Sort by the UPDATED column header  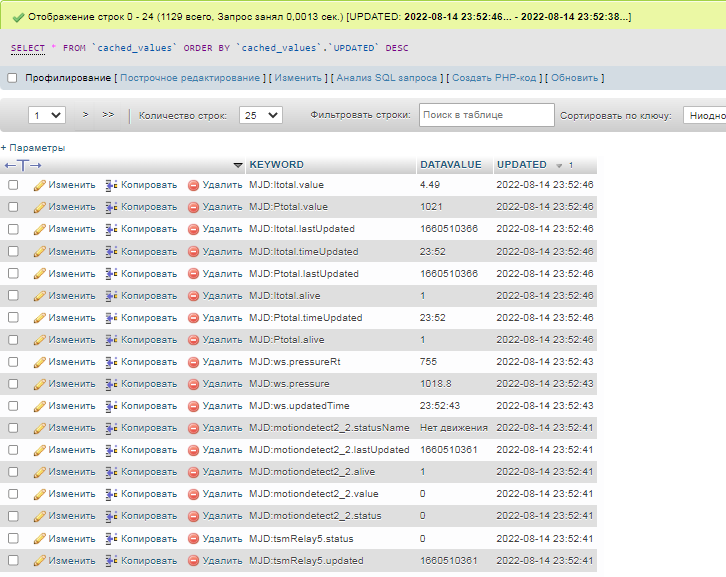pyautogui.click(x=522, y=165)
